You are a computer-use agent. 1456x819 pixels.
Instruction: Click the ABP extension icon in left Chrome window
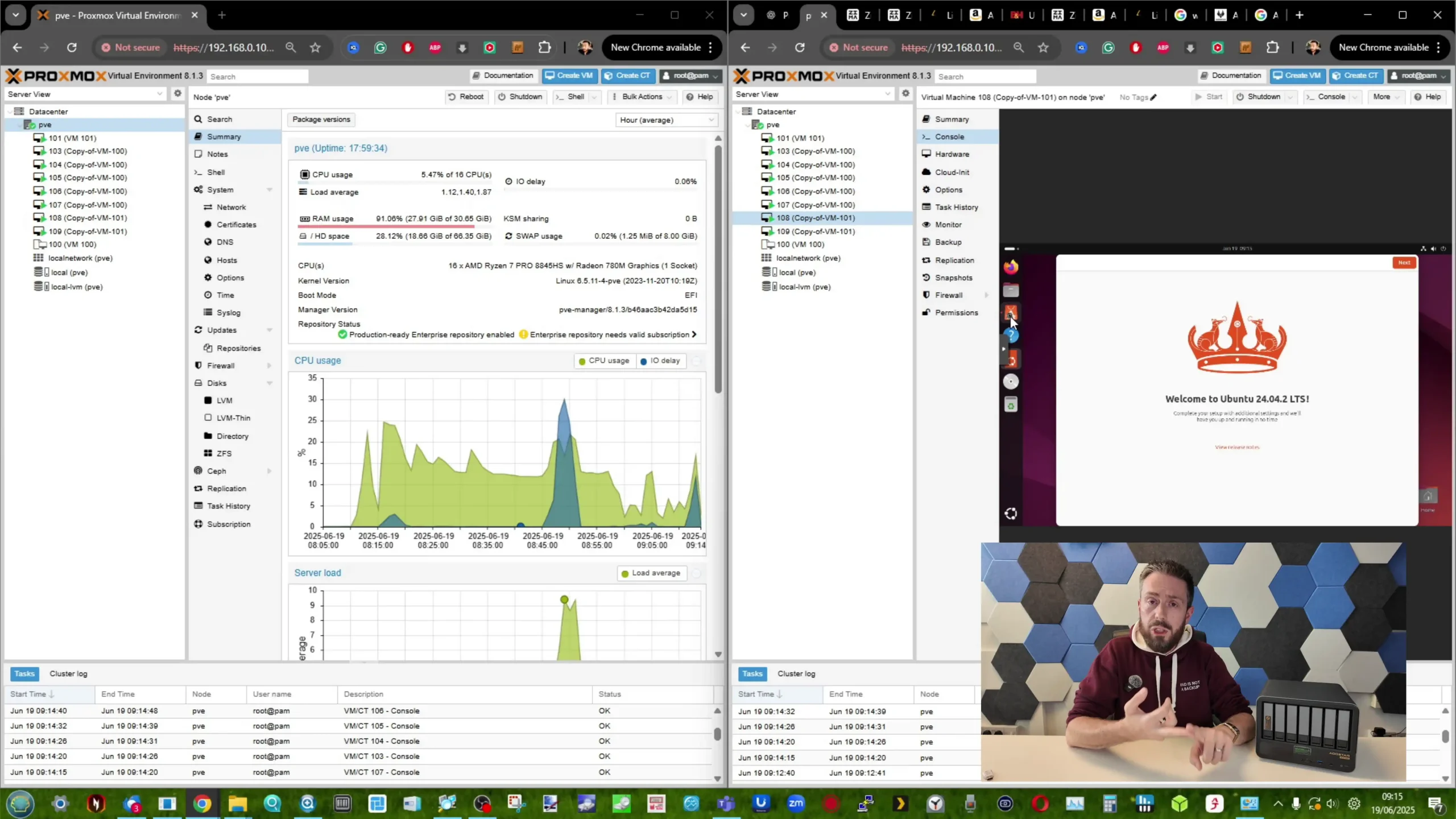435,48
